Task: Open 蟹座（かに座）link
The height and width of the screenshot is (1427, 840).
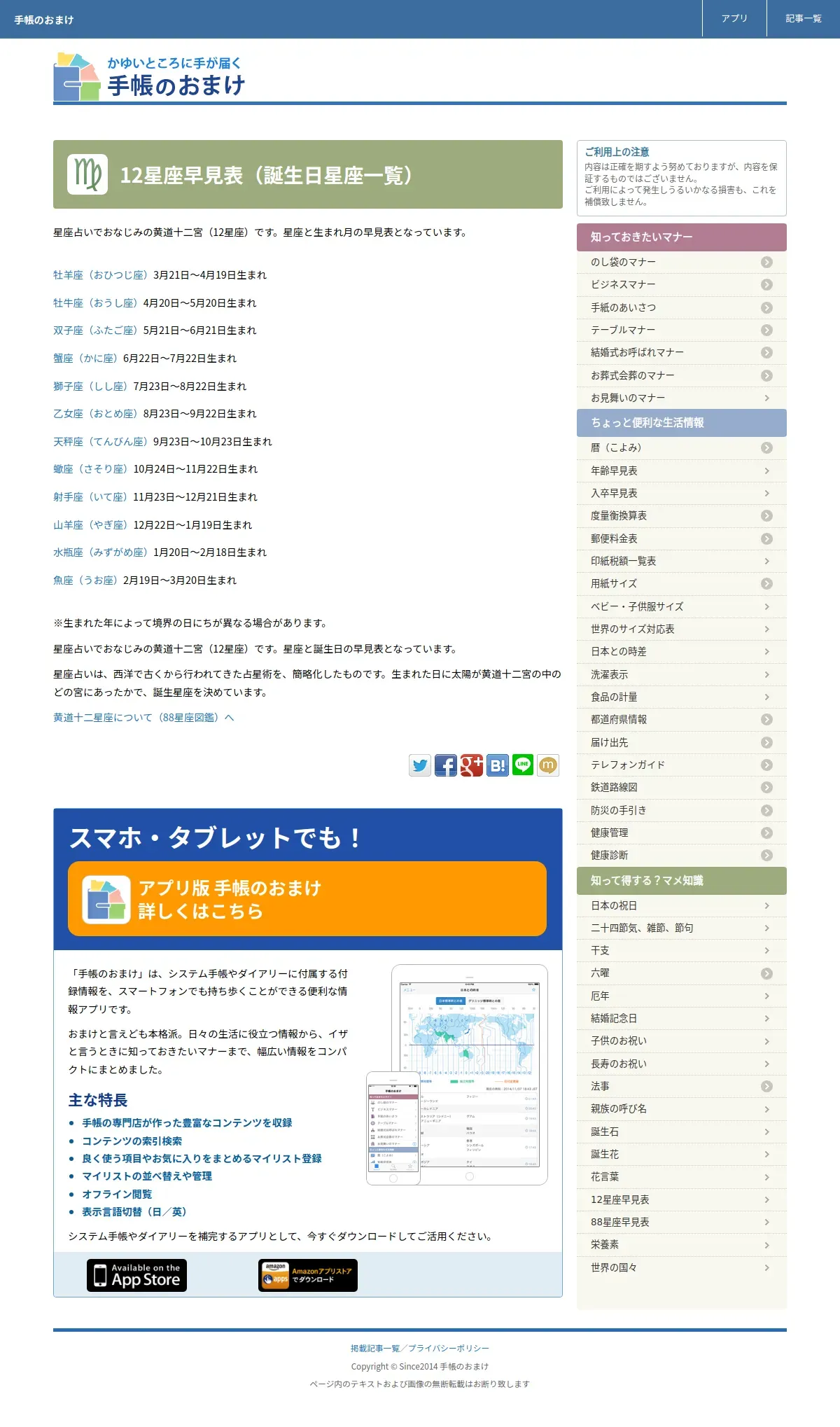Action: click(x=86, y=359)
